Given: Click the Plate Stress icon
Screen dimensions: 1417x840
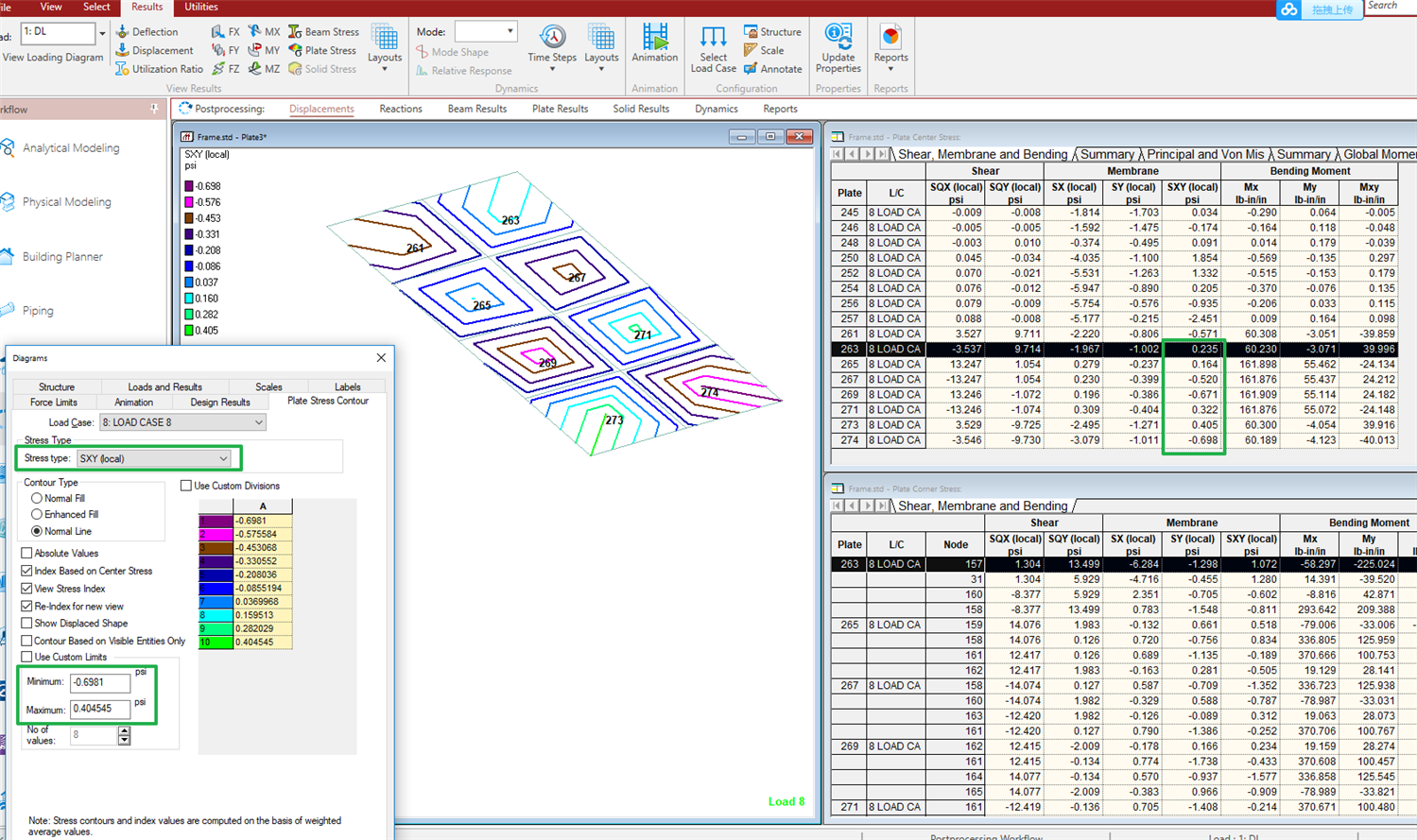Looking at the screenshot, I should [295, 50].
